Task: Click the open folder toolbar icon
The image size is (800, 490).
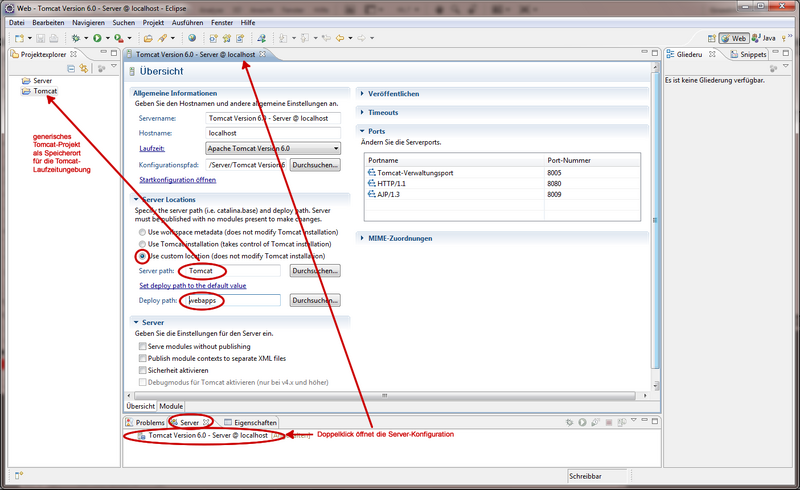Action: coord(148,38)
